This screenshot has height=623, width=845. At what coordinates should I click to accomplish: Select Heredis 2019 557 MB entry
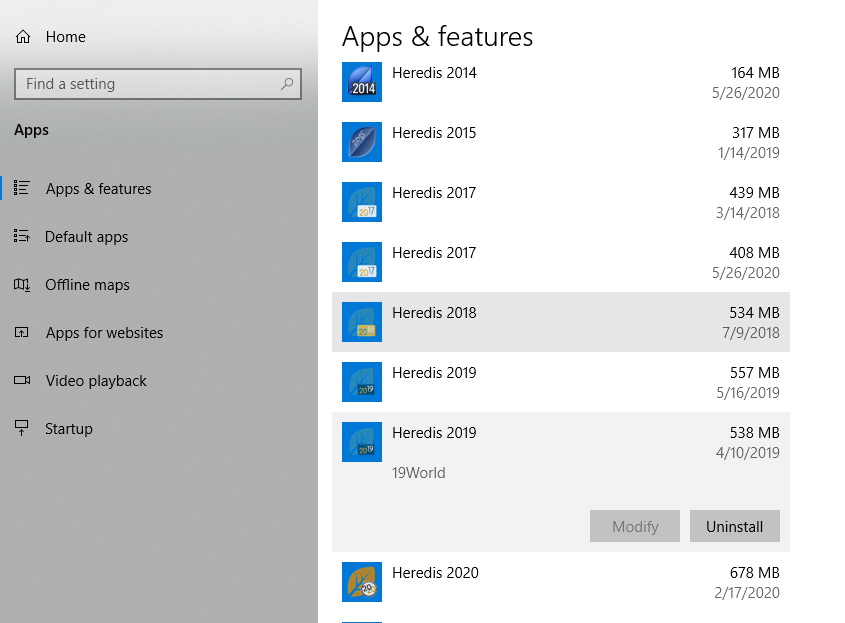(561, 382)
